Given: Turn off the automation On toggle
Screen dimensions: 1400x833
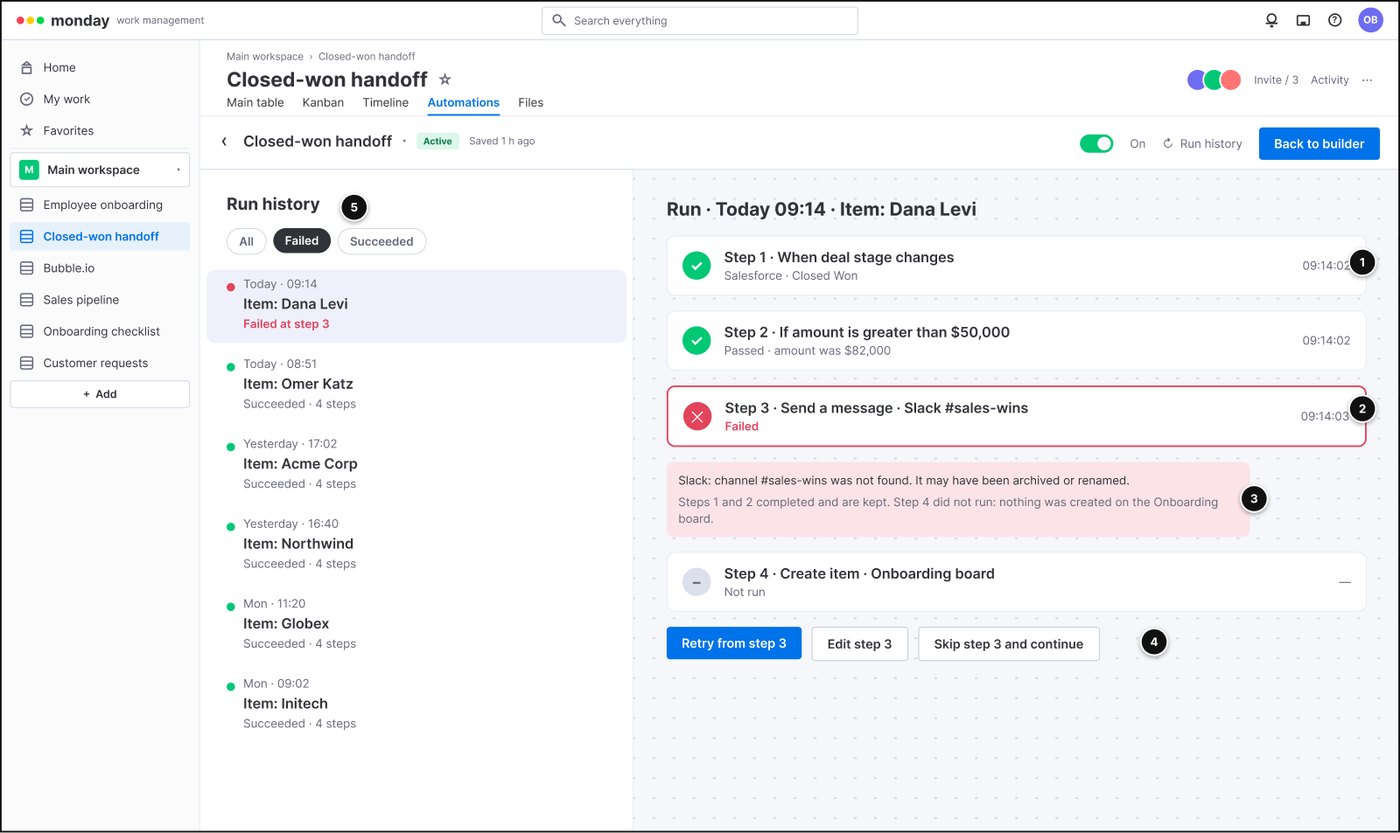Looking at the screenshot, I should point(1096,144).
